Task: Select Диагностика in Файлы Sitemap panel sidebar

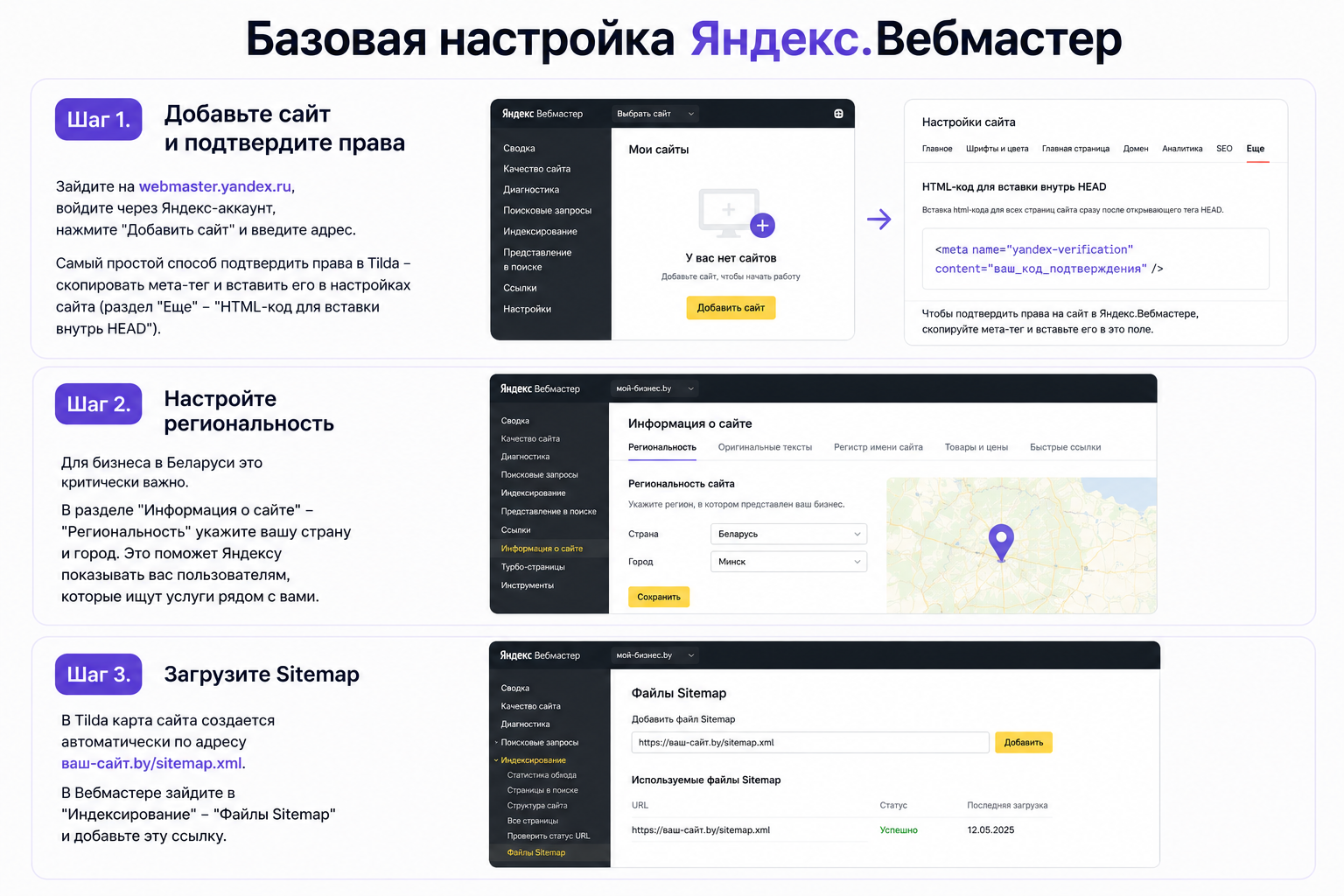Action: coord(525,724)
